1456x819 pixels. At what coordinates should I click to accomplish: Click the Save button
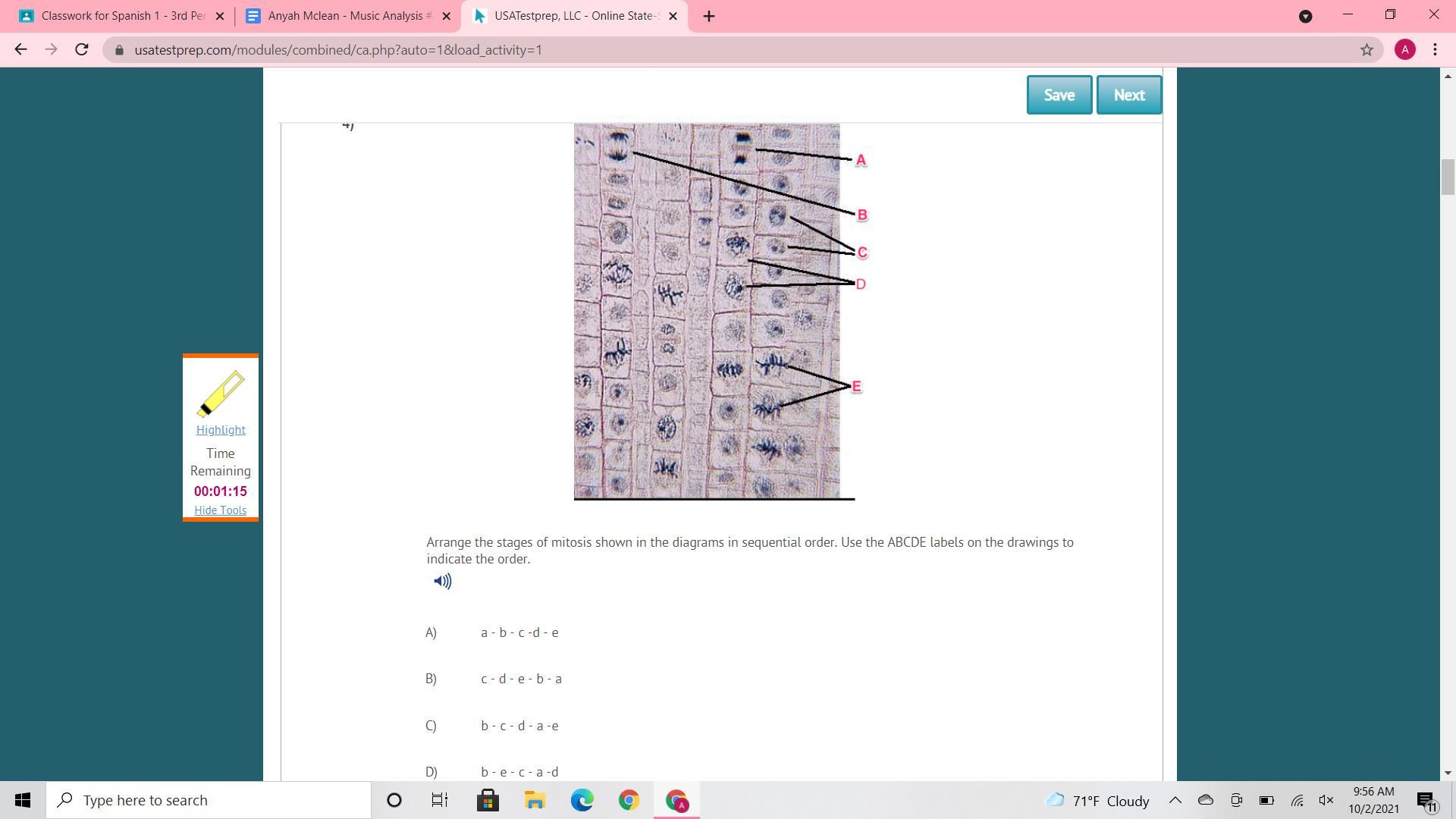[x=1059, y=95]
